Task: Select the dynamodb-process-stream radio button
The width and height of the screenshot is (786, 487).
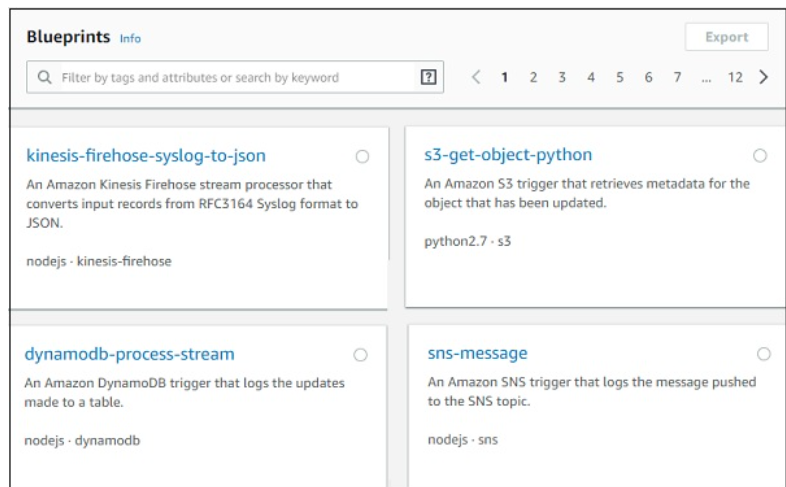Action: [x=361, y=355]
